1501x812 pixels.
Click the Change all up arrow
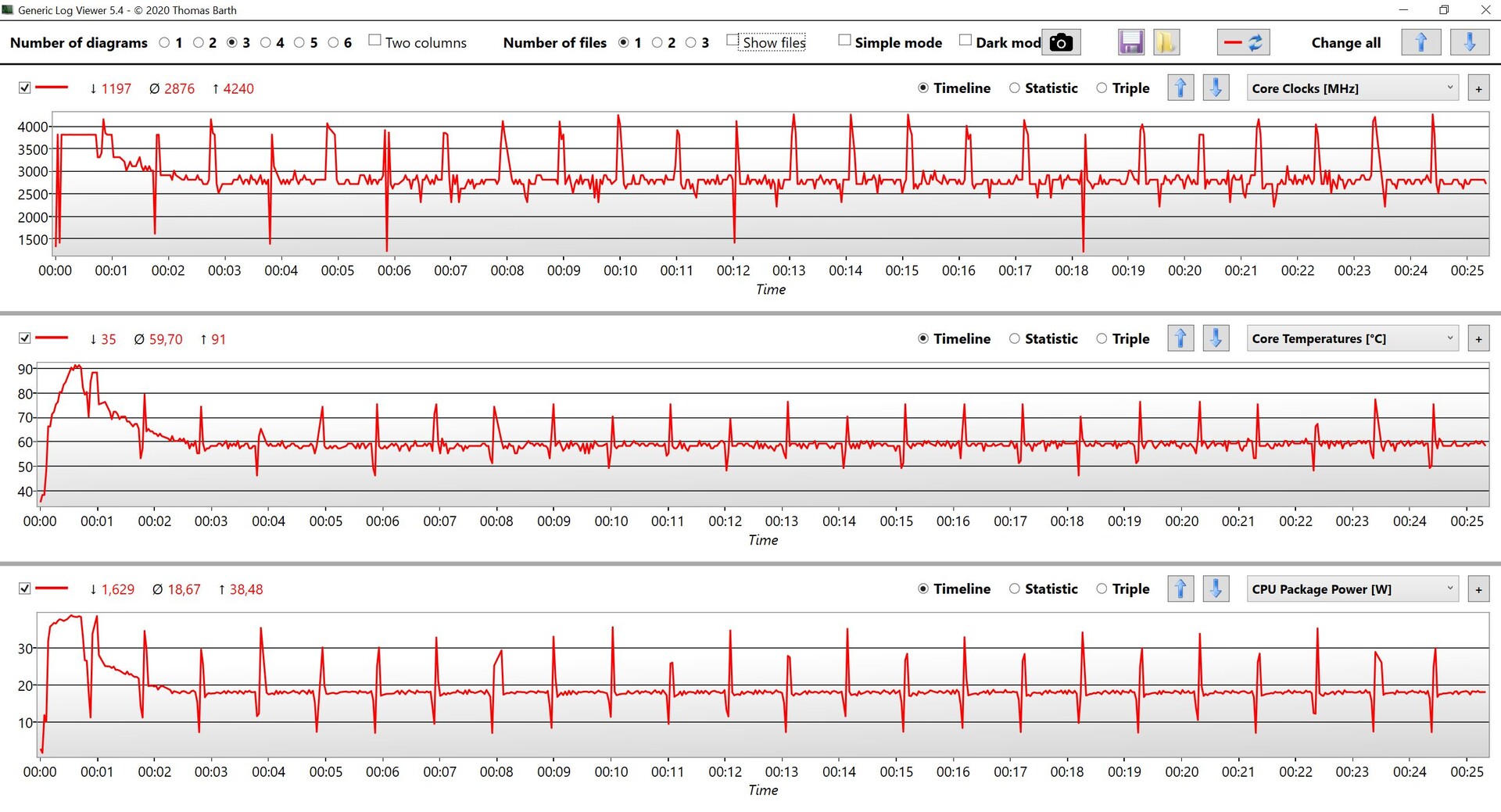point(1421,42)
